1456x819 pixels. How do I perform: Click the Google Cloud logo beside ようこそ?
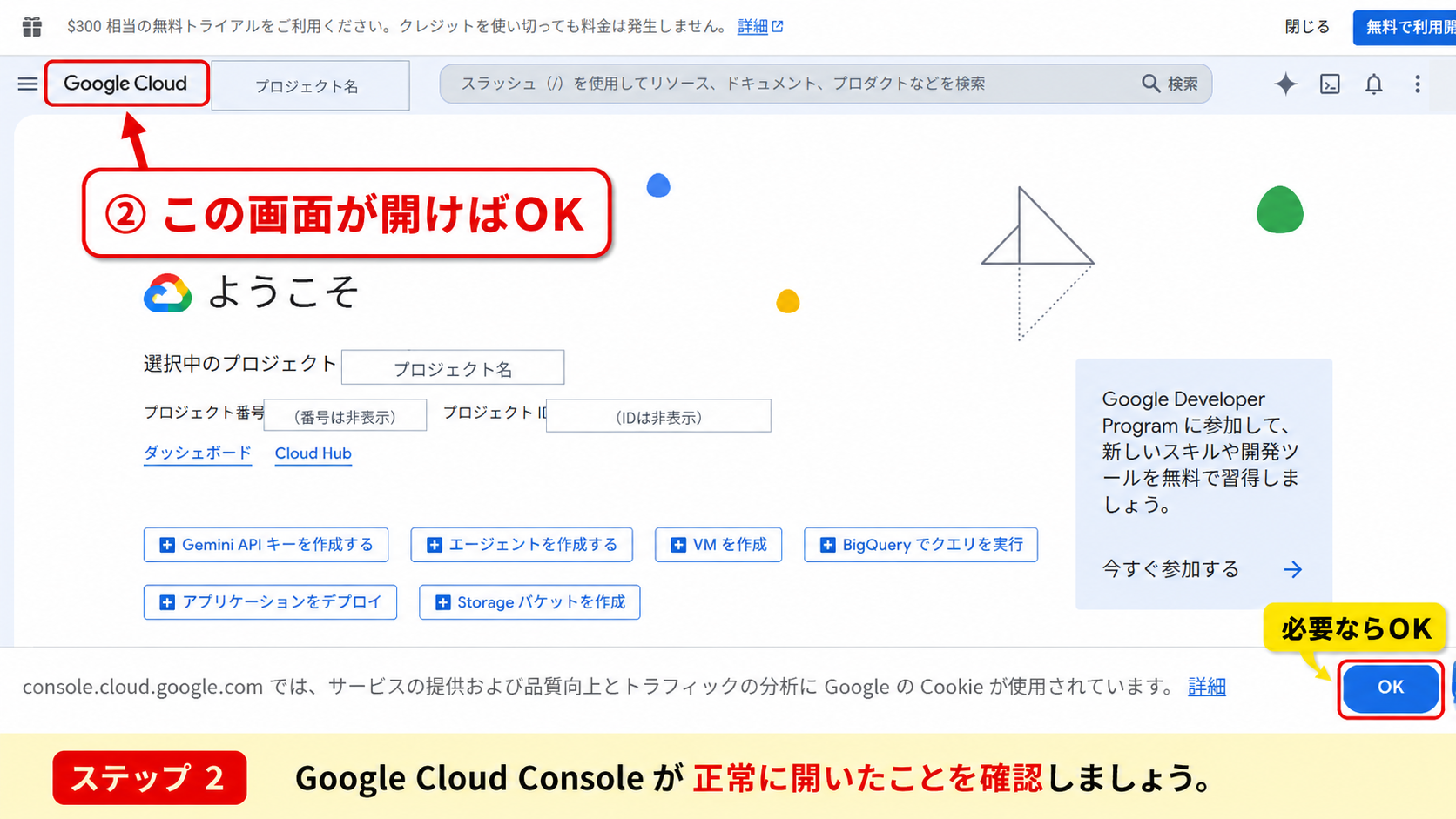click(x=167, y=293)
